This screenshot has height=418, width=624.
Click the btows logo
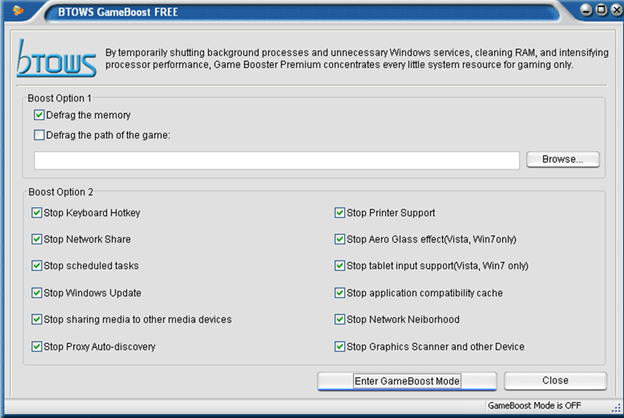[57, 59]
